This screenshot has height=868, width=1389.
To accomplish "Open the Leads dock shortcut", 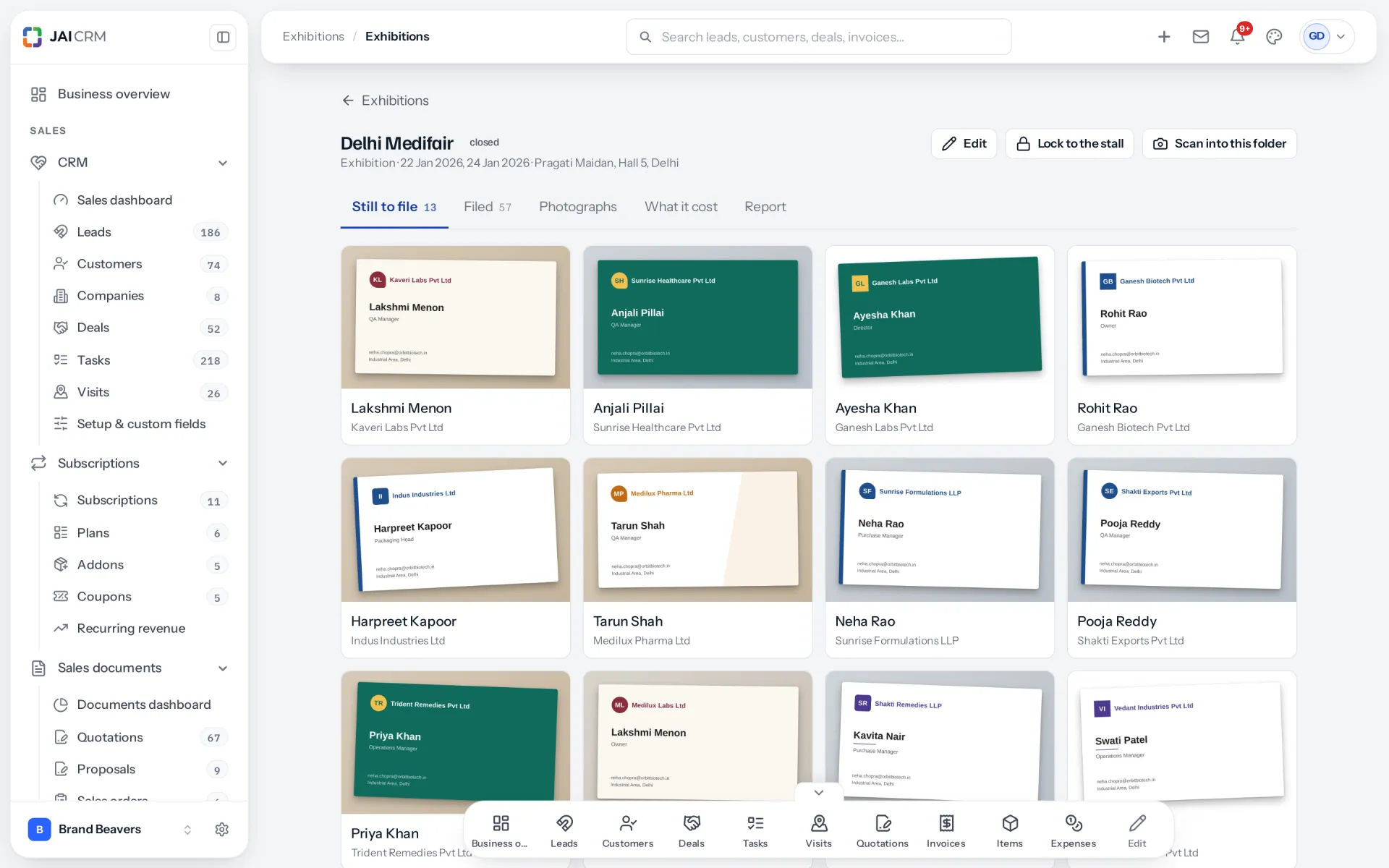I will pyautogui.click(x=564, y=830).
